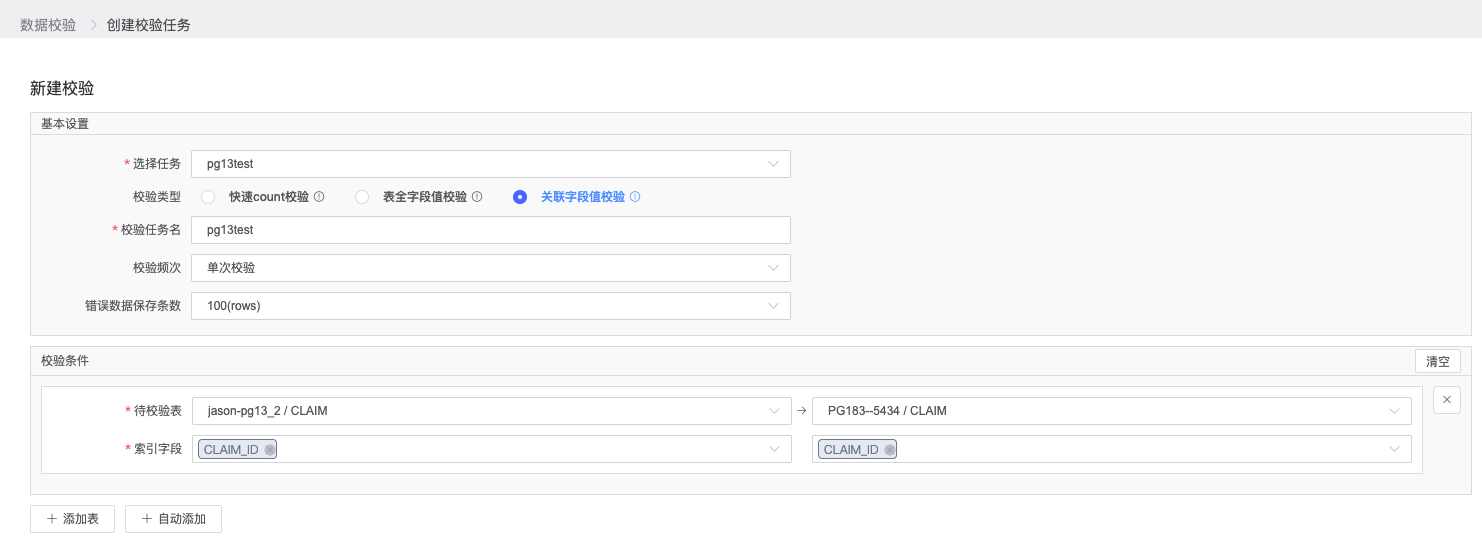Go to 数据校验 breadcrumb
The image size is (1482, 540).
48,25
